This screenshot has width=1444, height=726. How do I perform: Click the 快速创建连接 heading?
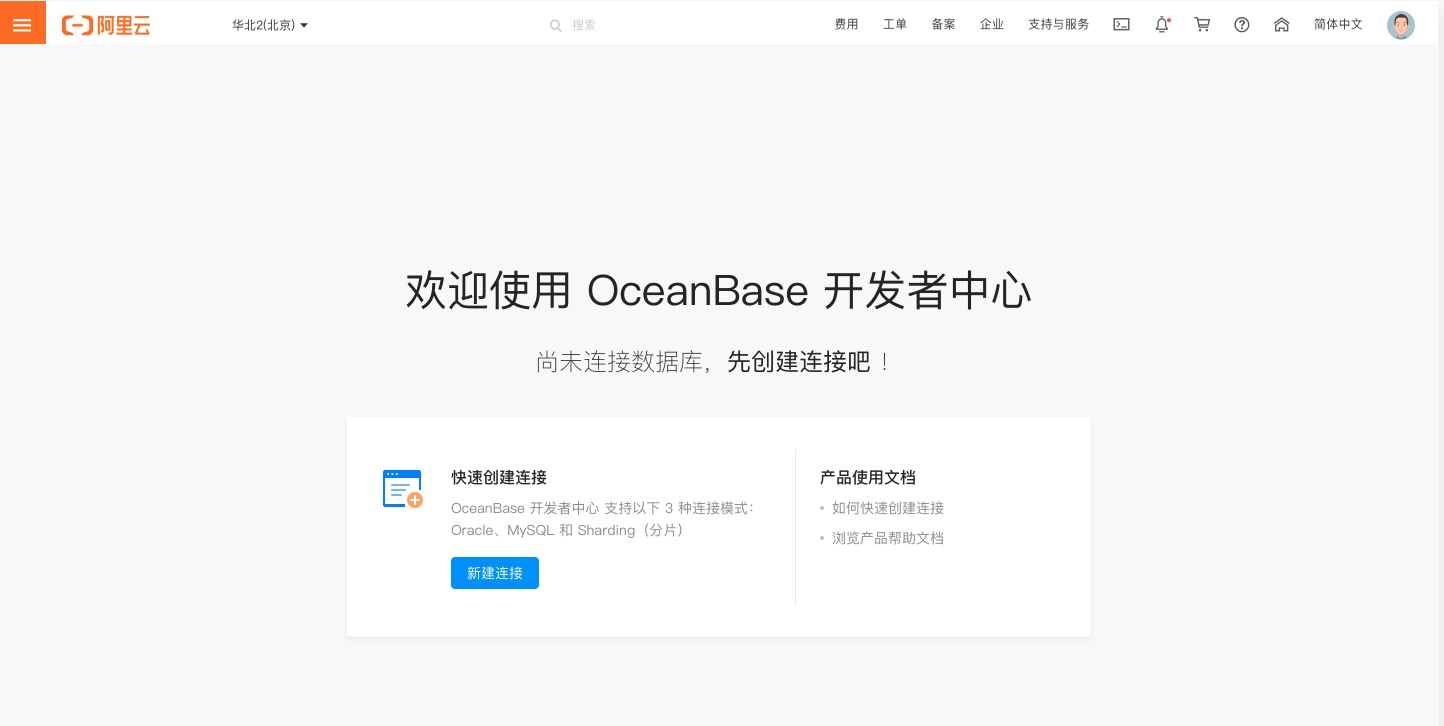tap(499, 477)
